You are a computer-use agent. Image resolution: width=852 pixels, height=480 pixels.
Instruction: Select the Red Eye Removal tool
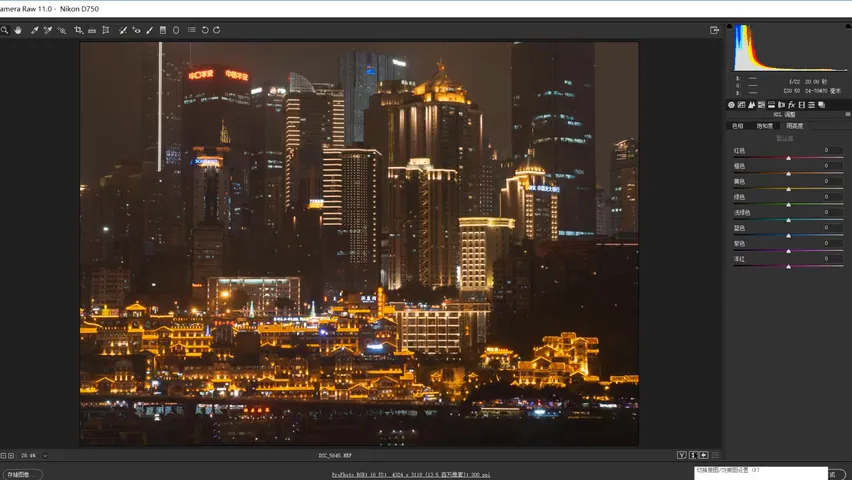click(136, 30)
